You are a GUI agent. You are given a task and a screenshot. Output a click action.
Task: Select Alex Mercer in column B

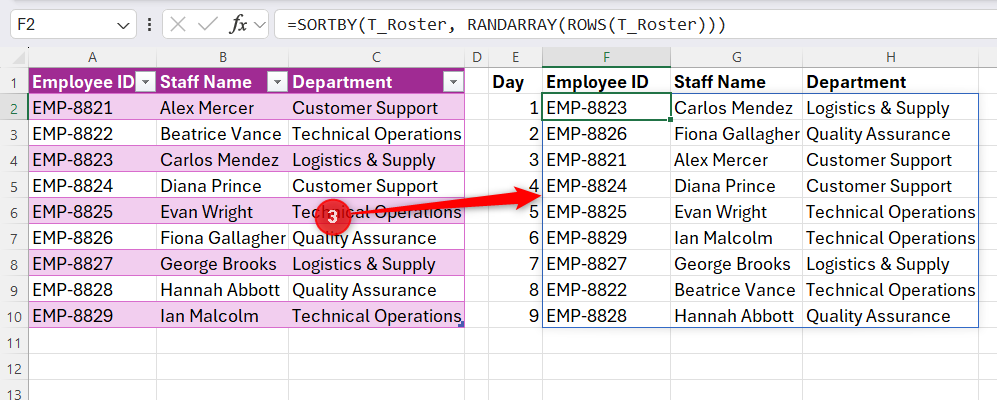pyautogui.click(x=223, y=108)
